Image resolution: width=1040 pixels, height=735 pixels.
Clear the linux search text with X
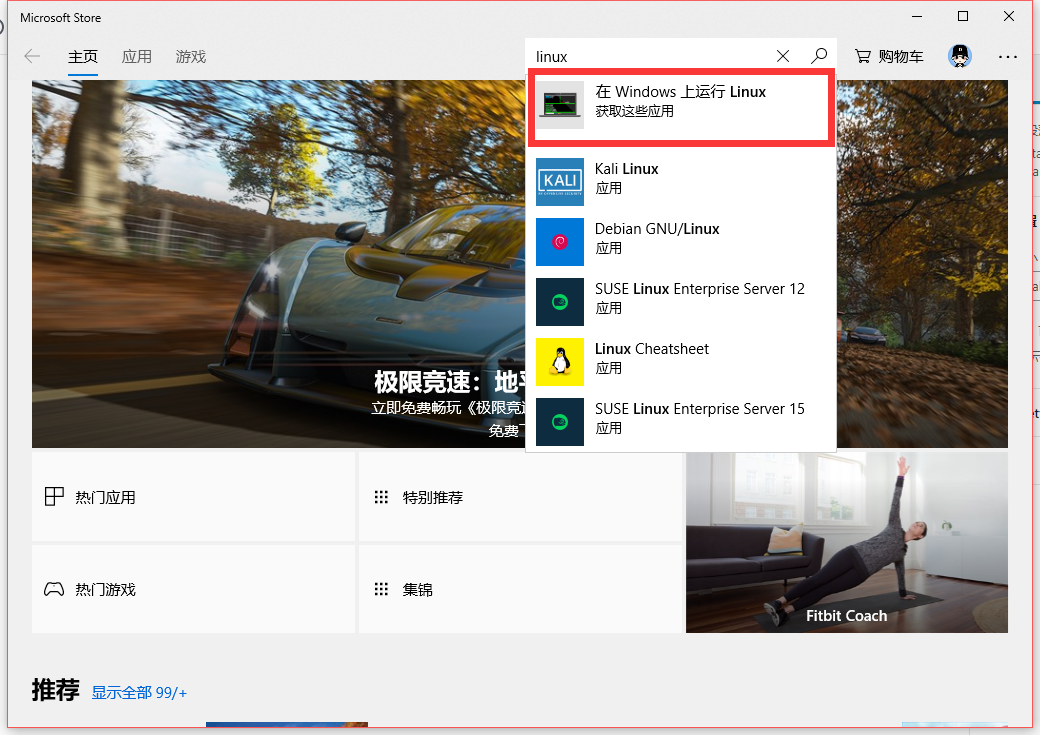coord(783,57)
